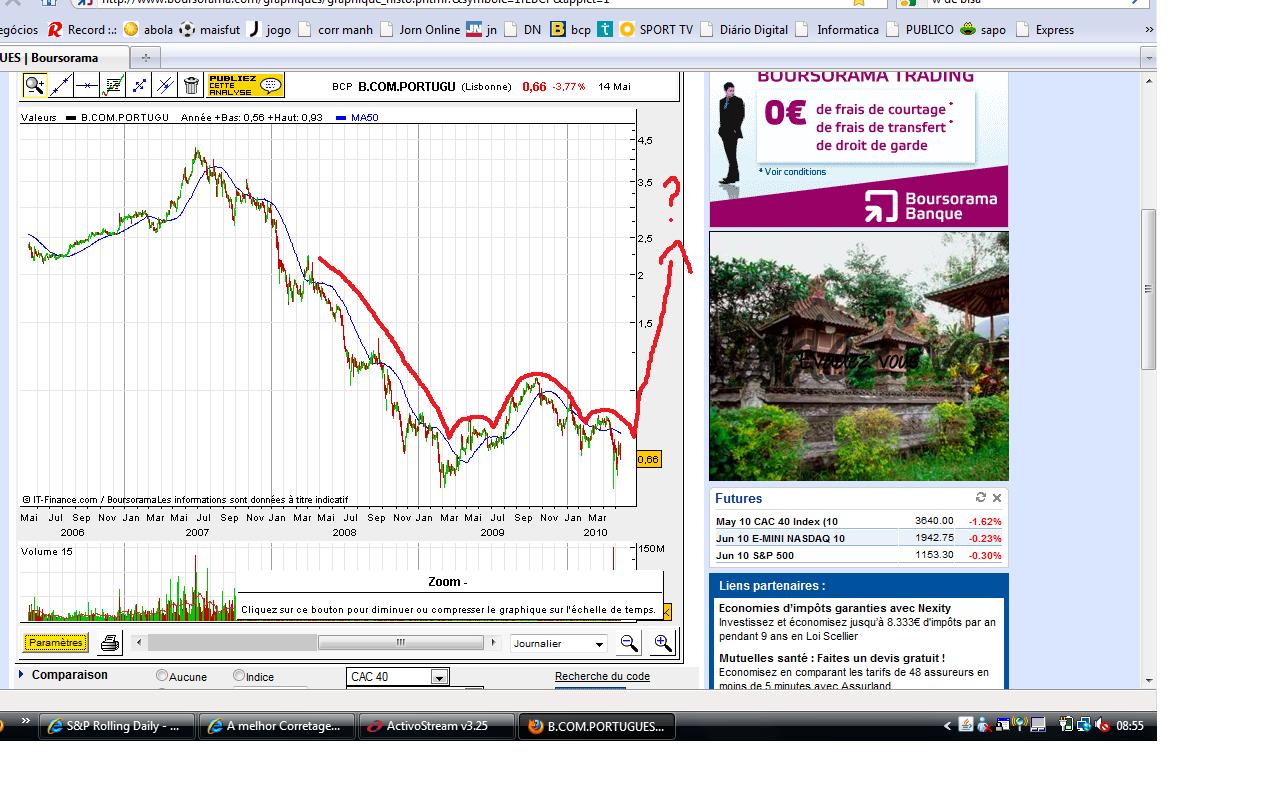Viewport: 1280px width, 800px height.
Task: Select the zoom magnifier chart tool
Action: 34,85
